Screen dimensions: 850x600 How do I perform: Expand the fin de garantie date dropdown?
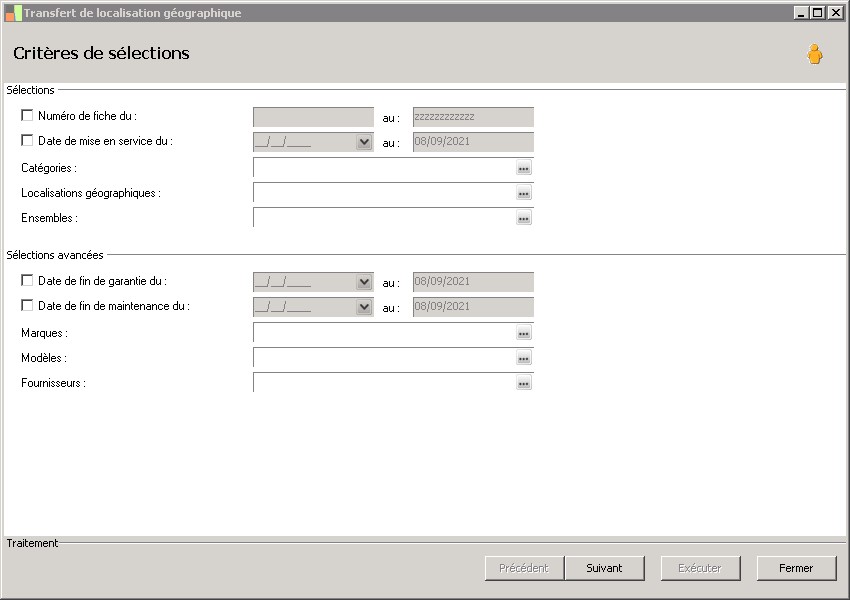point(364,282)
